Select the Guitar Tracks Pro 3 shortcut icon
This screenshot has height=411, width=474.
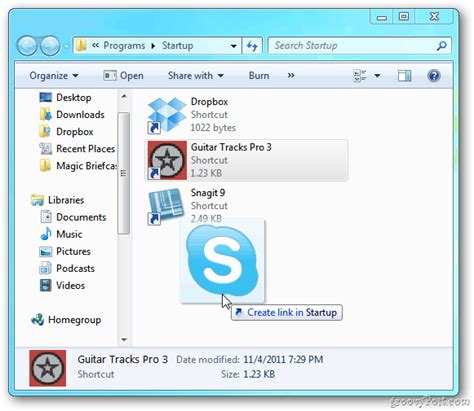(x=167, y=160)
